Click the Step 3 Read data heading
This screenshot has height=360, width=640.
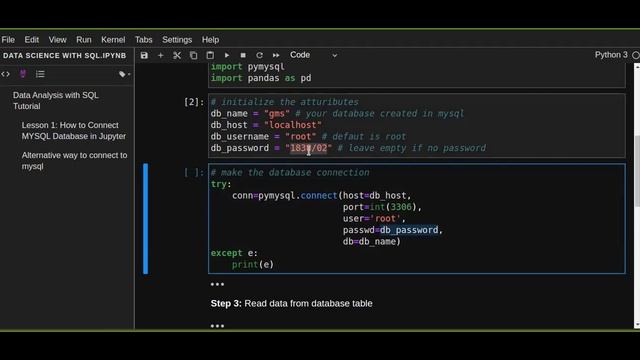tap(291, 303)
